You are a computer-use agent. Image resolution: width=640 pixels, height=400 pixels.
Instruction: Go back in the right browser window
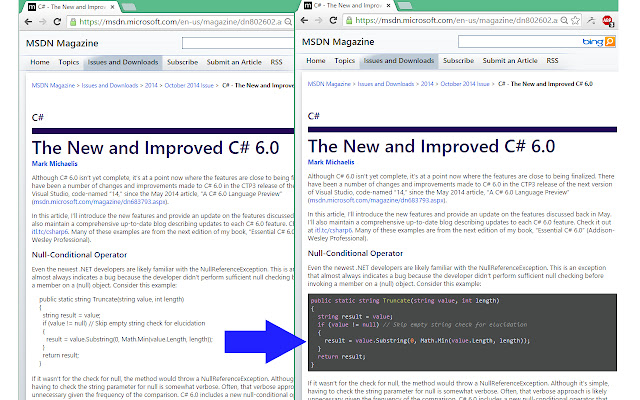[x=304, y=20]
